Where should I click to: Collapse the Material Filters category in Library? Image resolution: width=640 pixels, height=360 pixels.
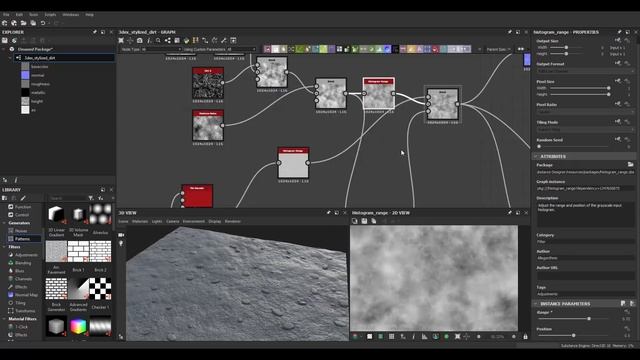coord(4,319)
